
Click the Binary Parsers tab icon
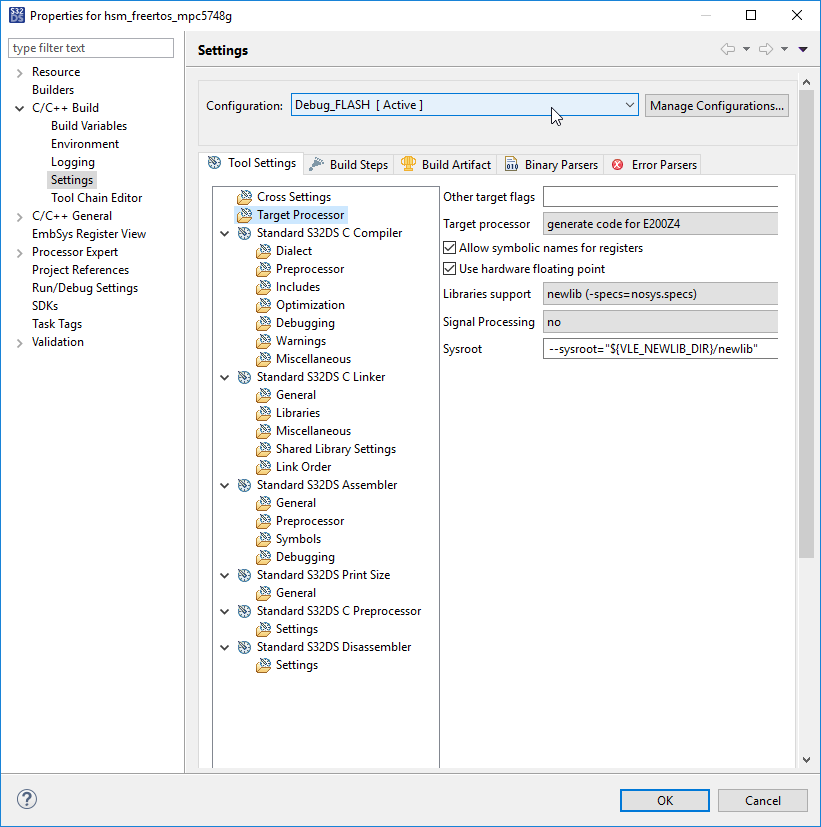(x=511, y=164)
